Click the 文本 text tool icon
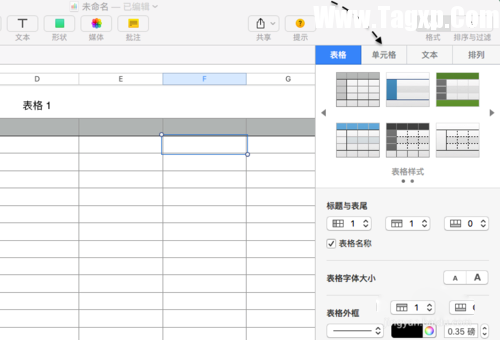 tap(22, 23)
